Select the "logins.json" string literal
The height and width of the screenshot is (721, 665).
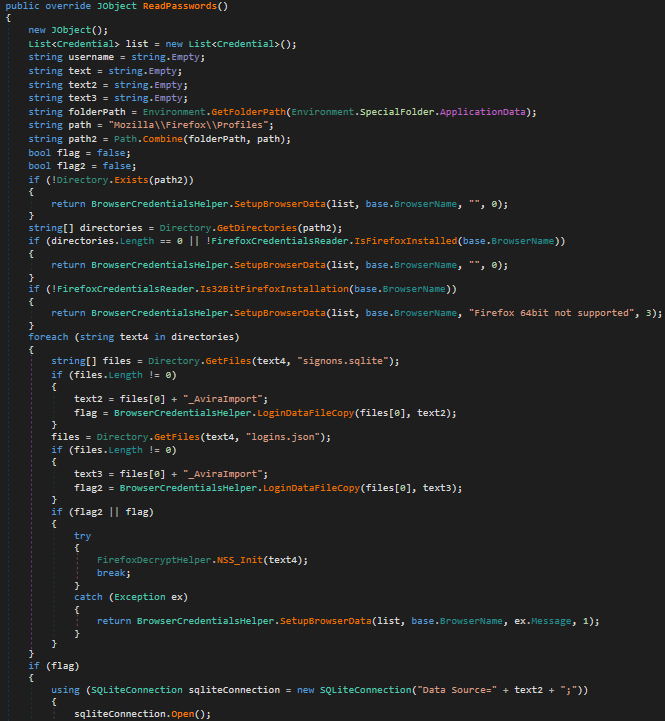[282, 437]
